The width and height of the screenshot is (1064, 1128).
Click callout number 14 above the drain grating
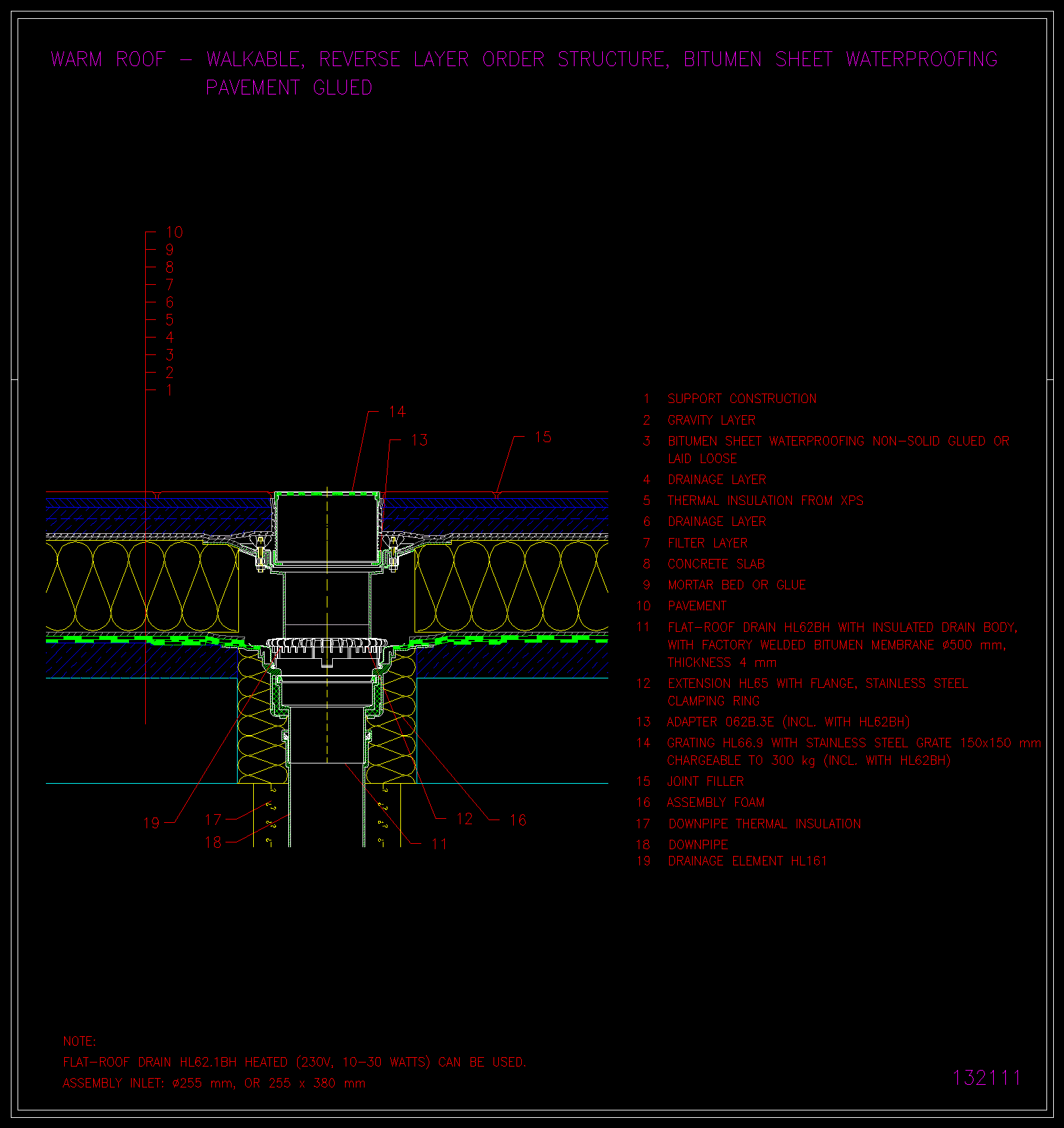397,412
